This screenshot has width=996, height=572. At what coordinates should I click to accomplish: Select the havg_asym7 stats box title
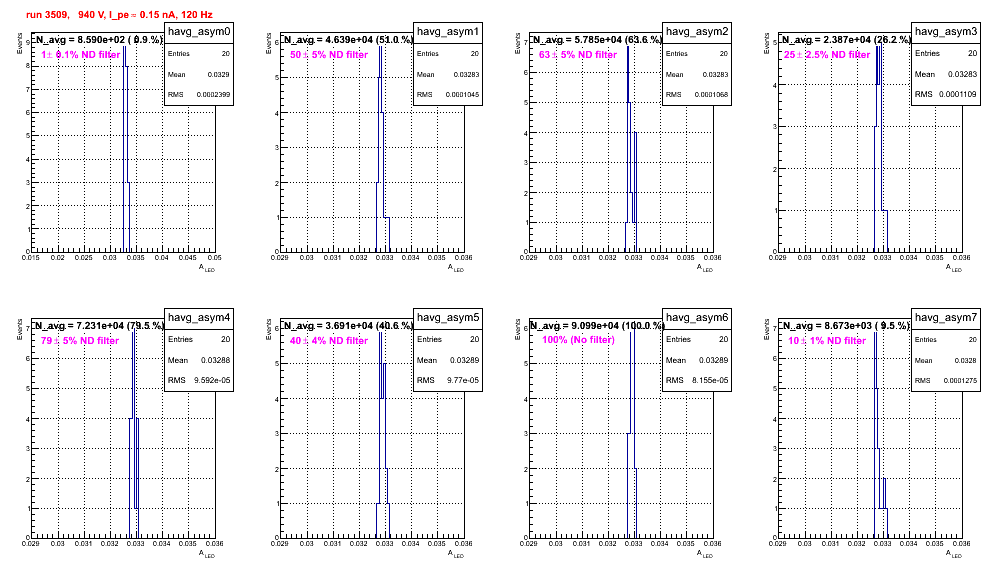coord(946,318)
